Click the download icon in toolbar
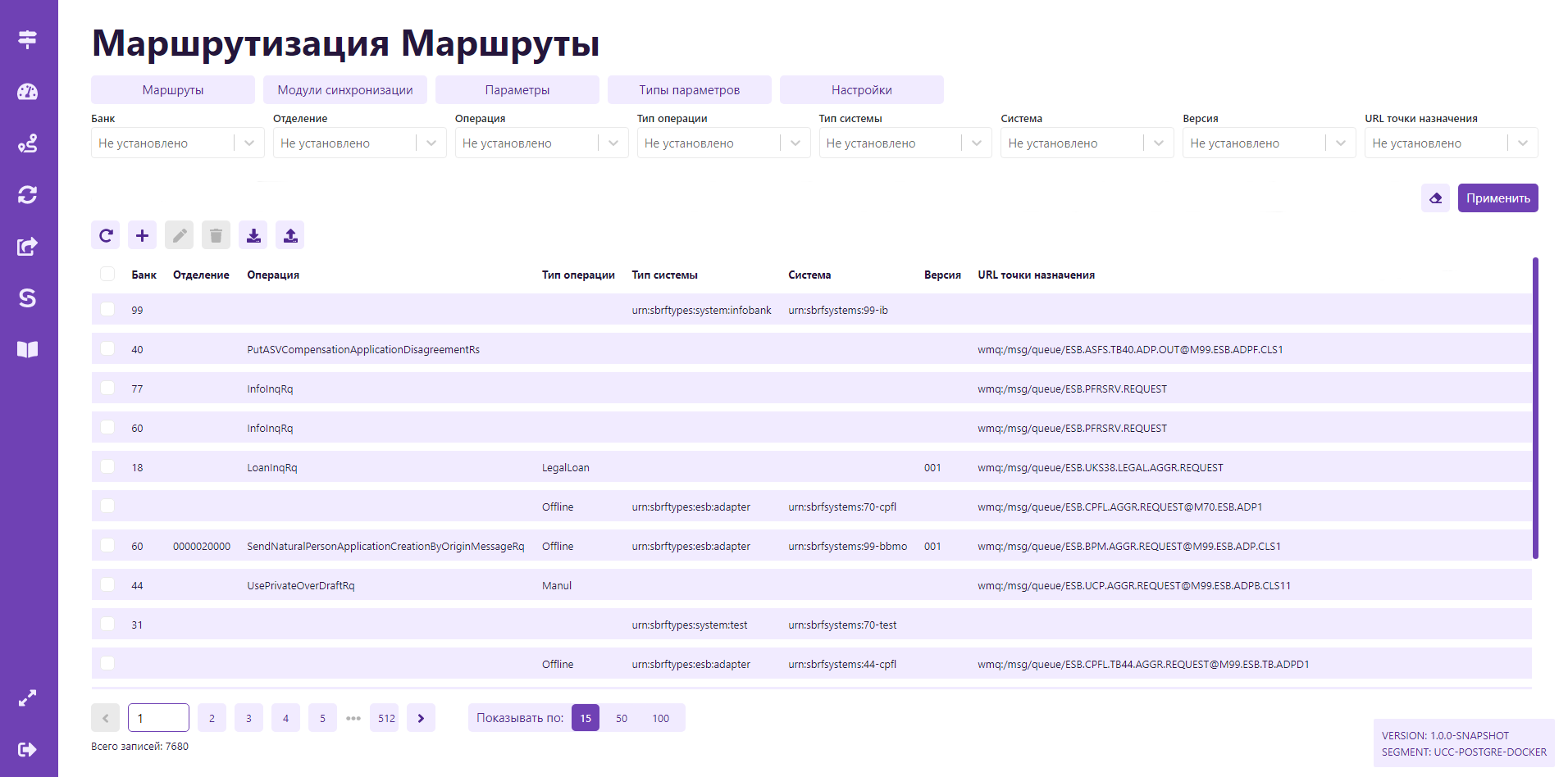This screenshot has height=777, width=1568. (x=253, y=235)
